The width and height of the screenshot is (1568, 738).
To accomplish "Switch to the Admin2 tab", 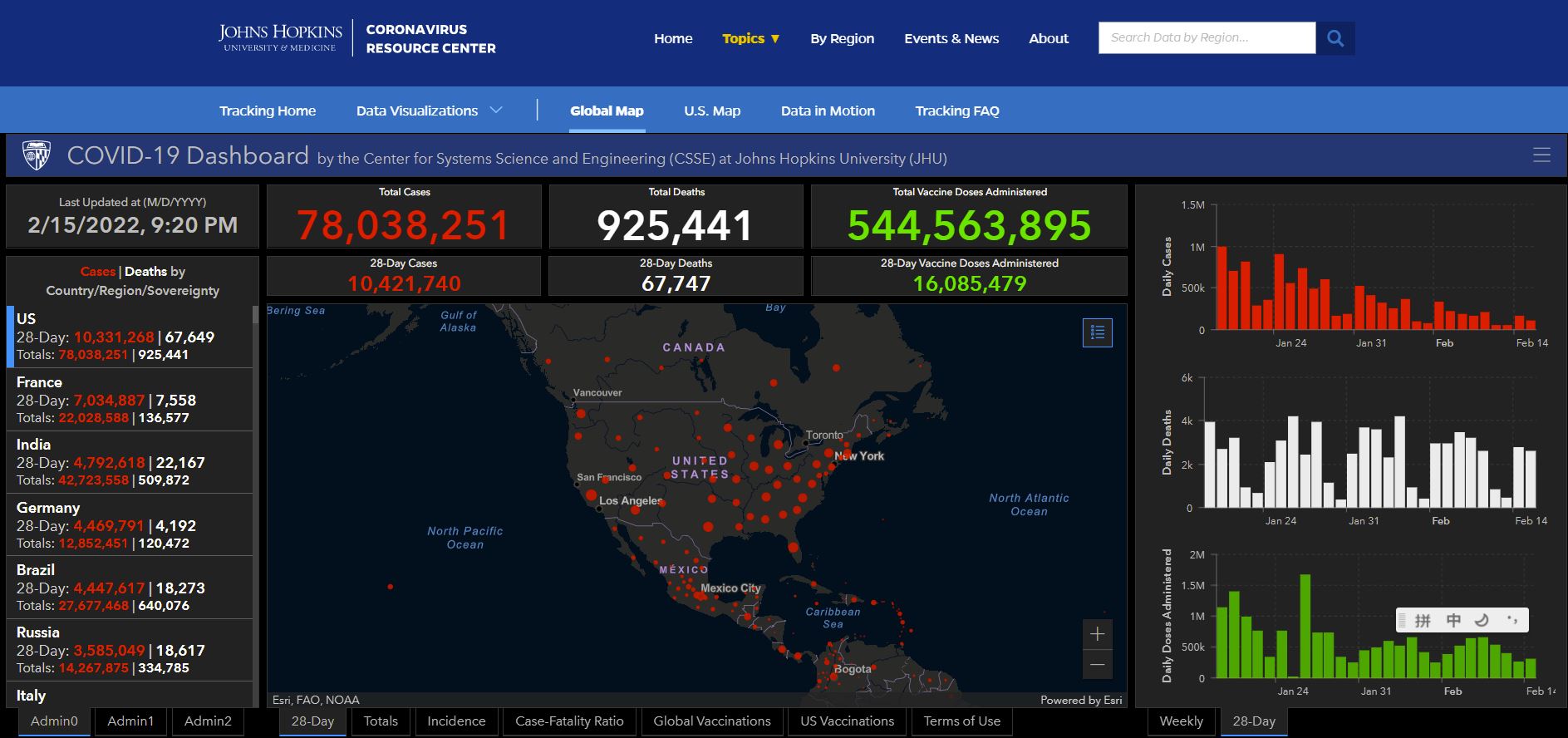I will (208, 721).
